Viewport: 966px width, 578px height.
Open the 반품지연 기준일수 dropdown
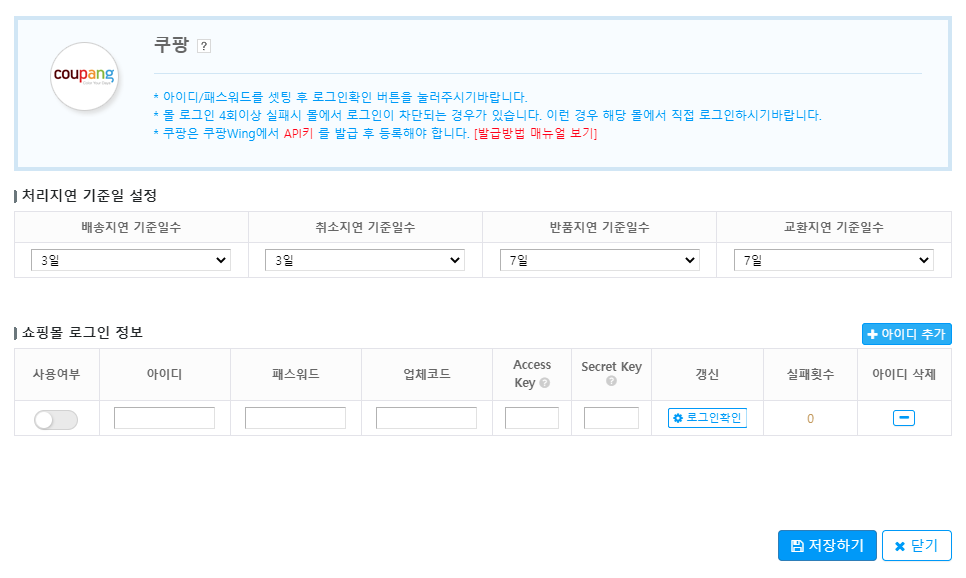598,259
